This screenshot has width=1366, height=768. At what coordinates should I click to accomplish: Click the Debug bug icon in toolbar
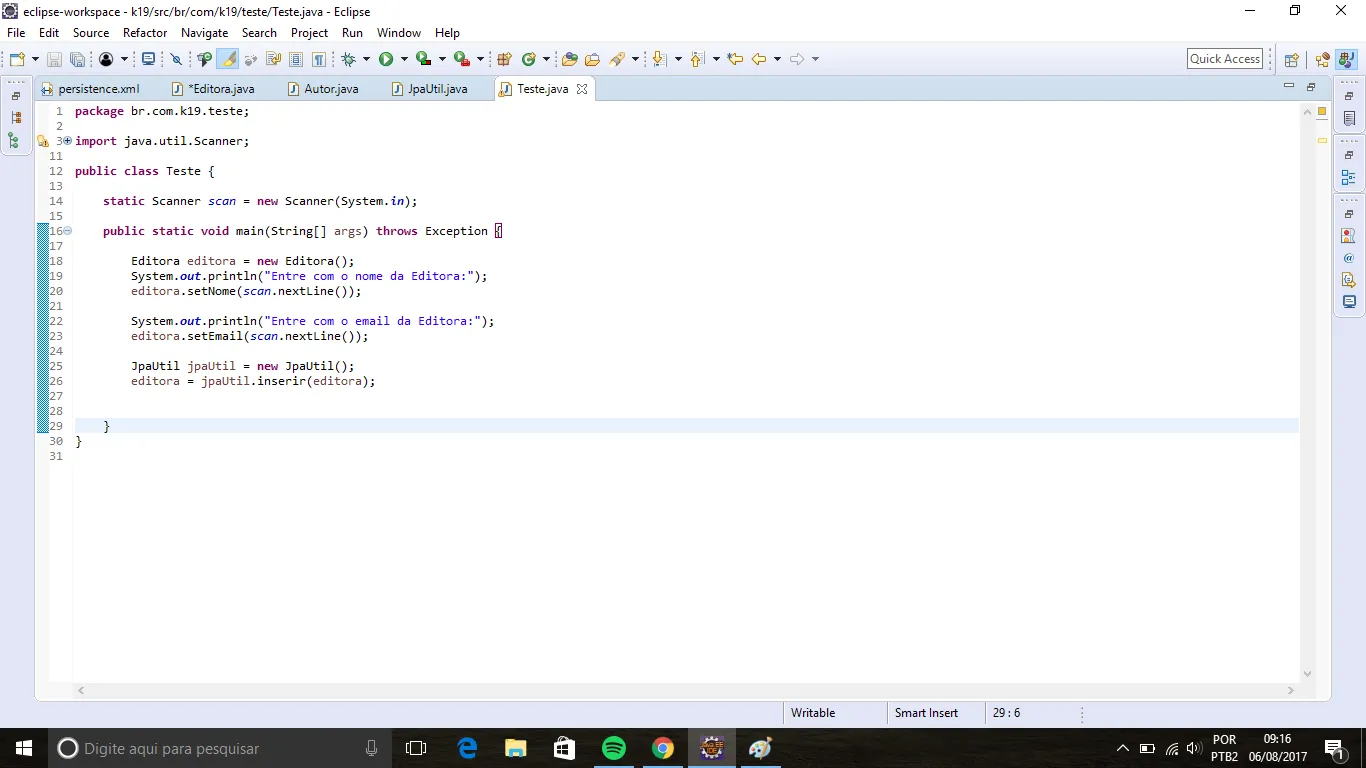pyautogui.click(x=348, y=59)
